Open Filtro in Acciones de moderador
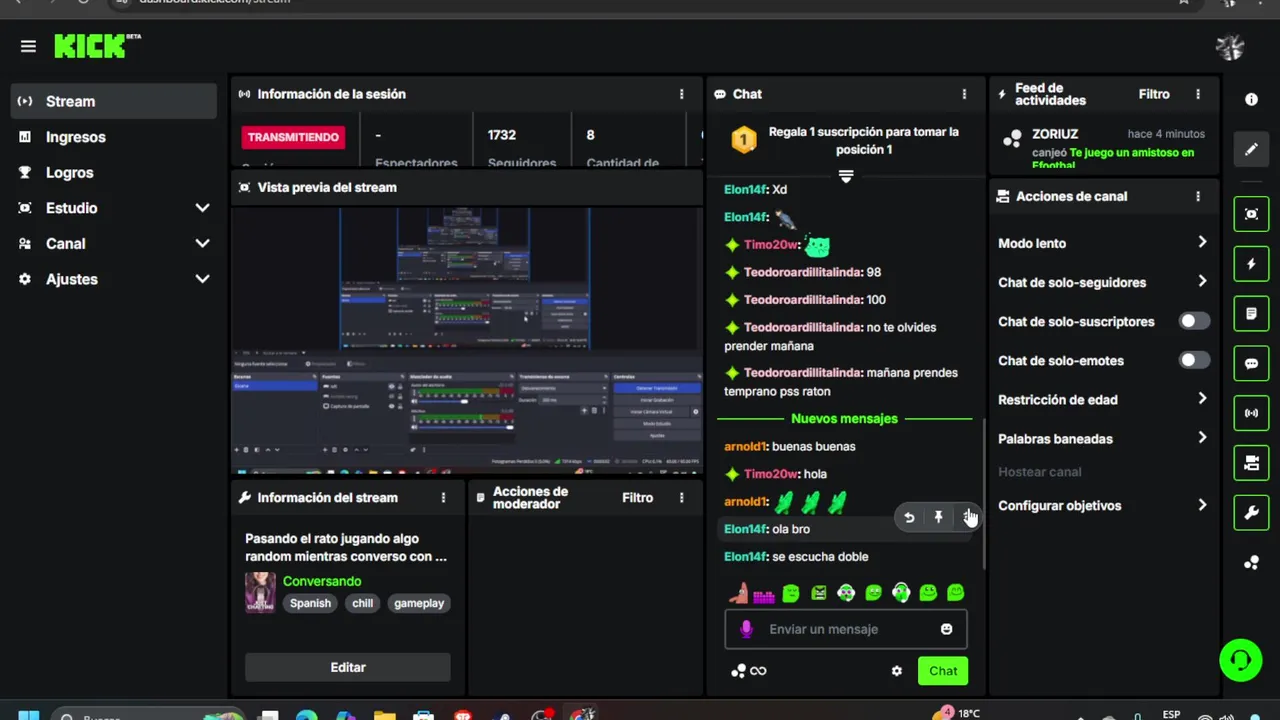 coord(637,497)
